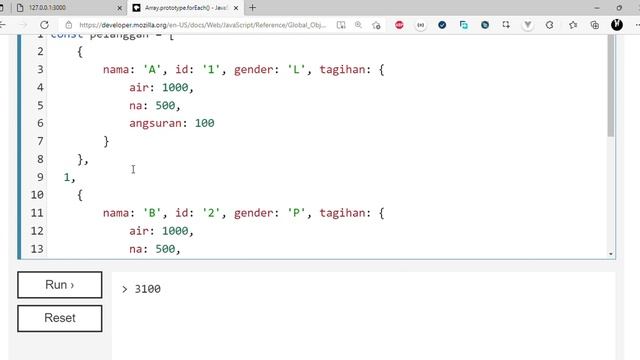Click the console output 3100

click(147, 289)
